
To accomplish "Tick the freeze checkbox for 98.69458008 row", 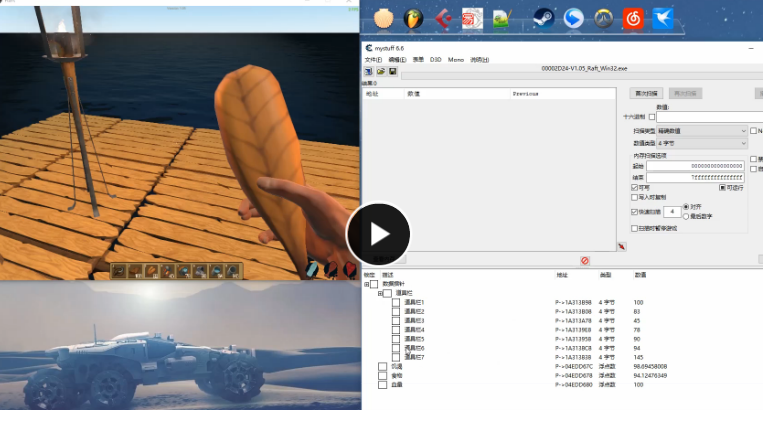I will (382, 366).
